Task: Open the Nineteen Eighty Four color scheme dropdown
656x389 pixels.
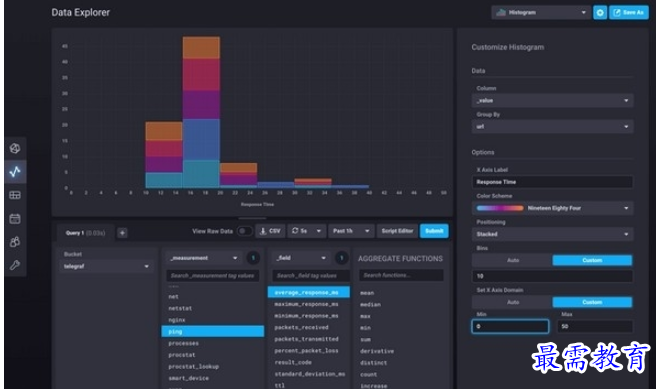Action: click(x=552, y=208)
